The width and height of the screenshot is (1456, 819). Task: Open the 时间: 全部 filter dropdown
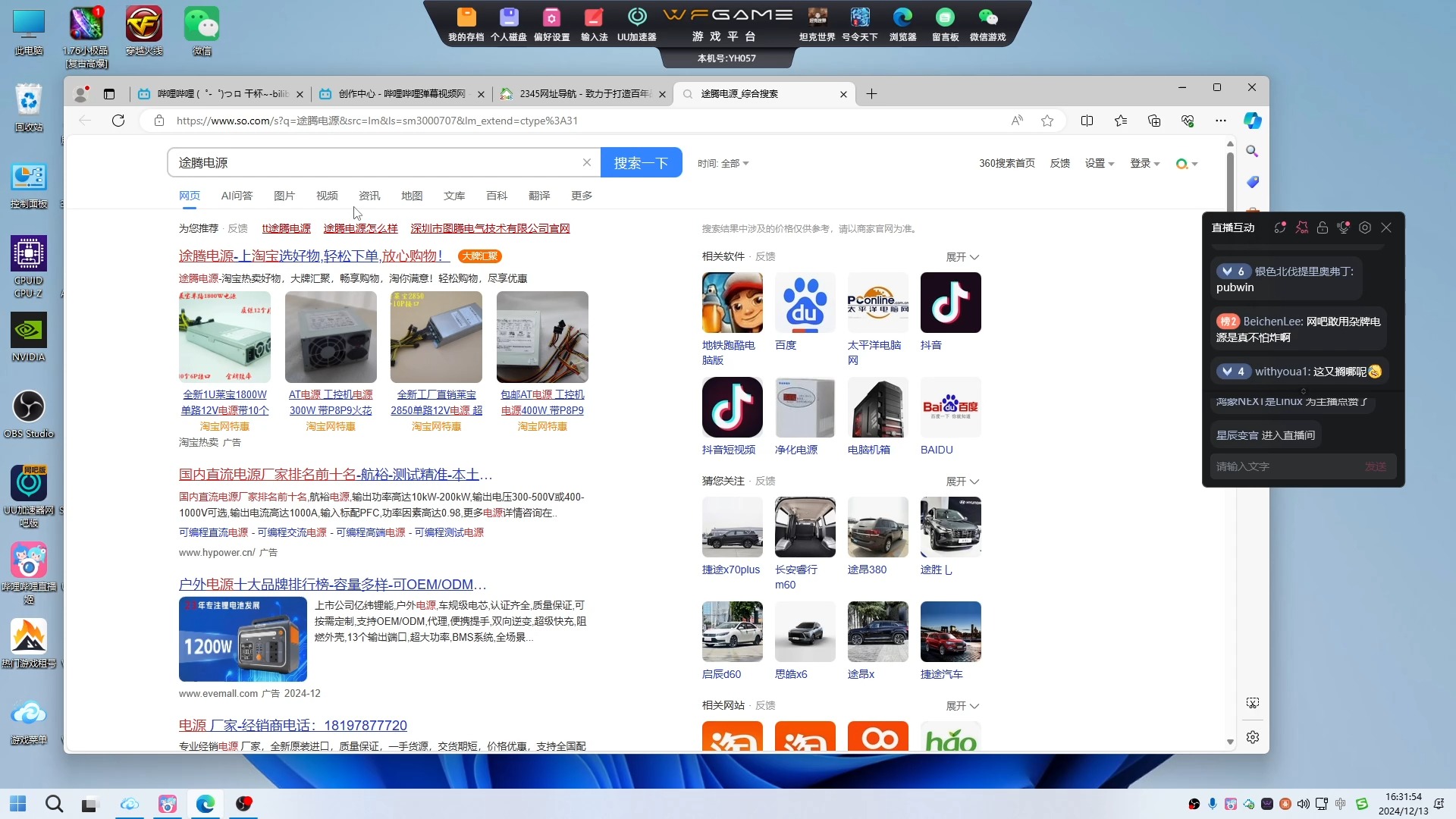click(723, 163)
